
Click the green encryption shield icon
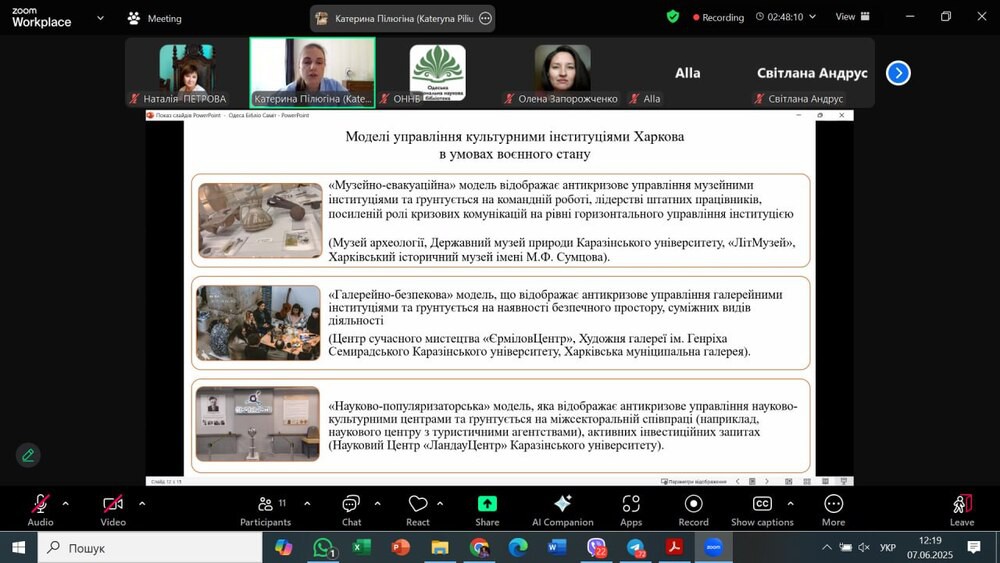pyautogui.click(x=673, y=17)
